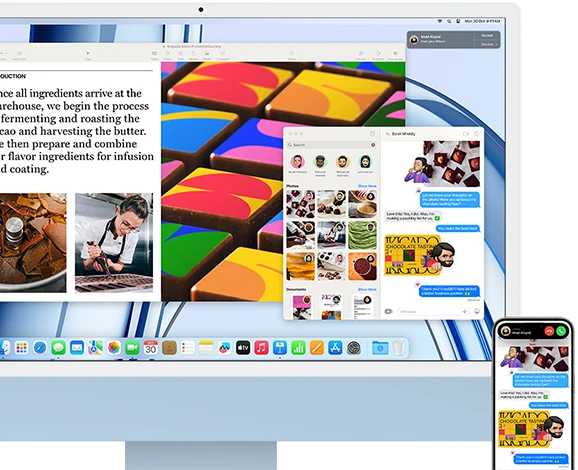The width and height of the screenshot is (578, 470).
Task: Open Control Center in the menu bar
Action: 458,21
